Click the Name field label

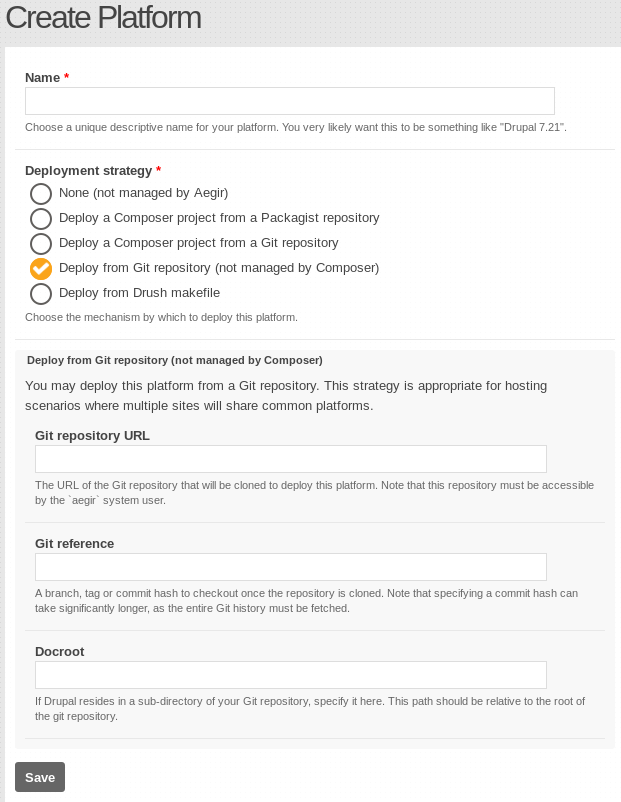tap(42, 78)
